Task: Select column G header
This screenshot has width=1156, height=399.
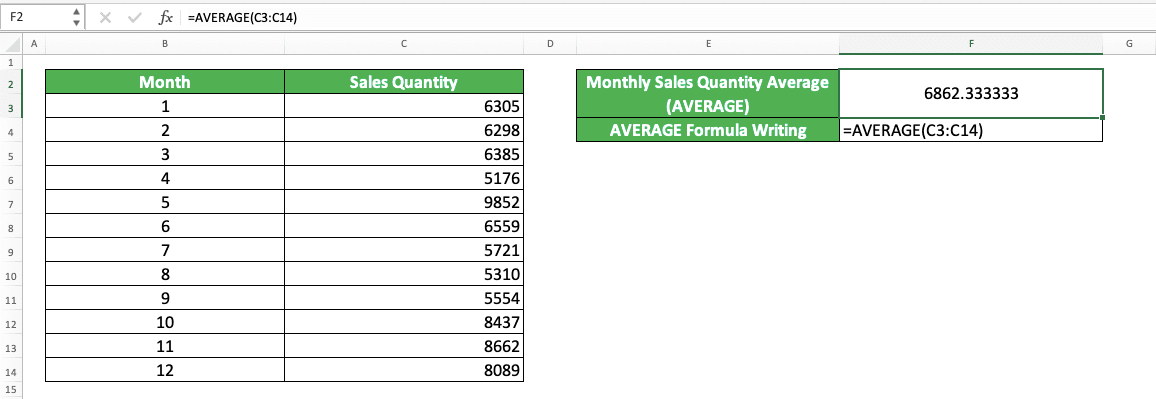Action: (x=1129, y=44)
